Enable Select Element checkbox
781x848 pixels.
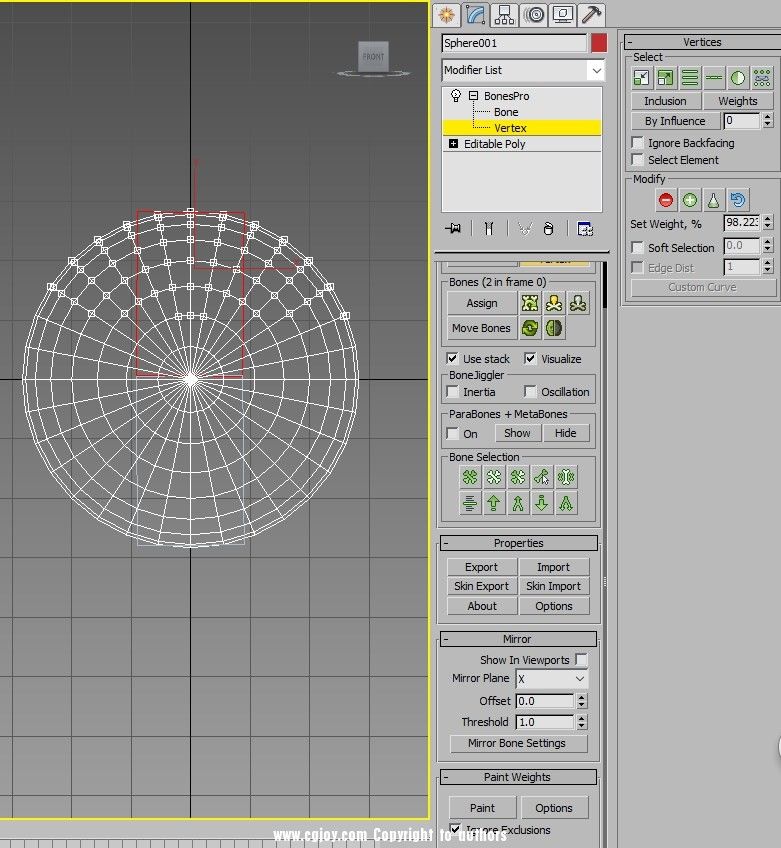(x=638, y=160)
